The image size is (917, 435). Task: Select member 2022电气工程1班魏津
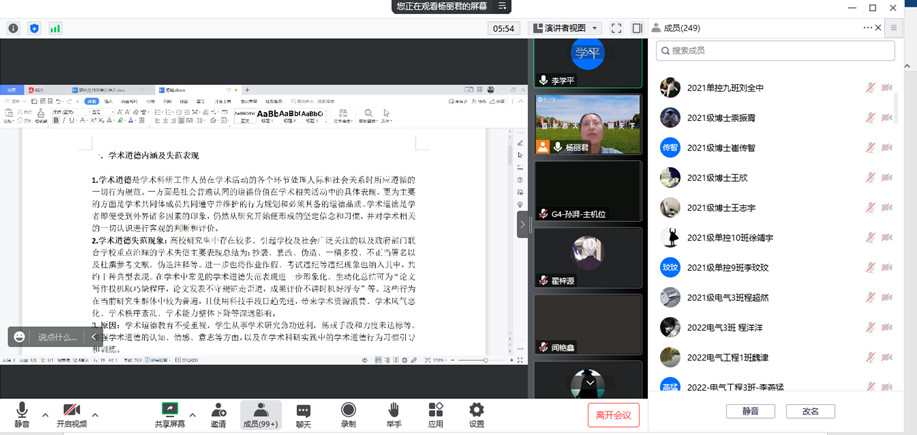[777, 357]
